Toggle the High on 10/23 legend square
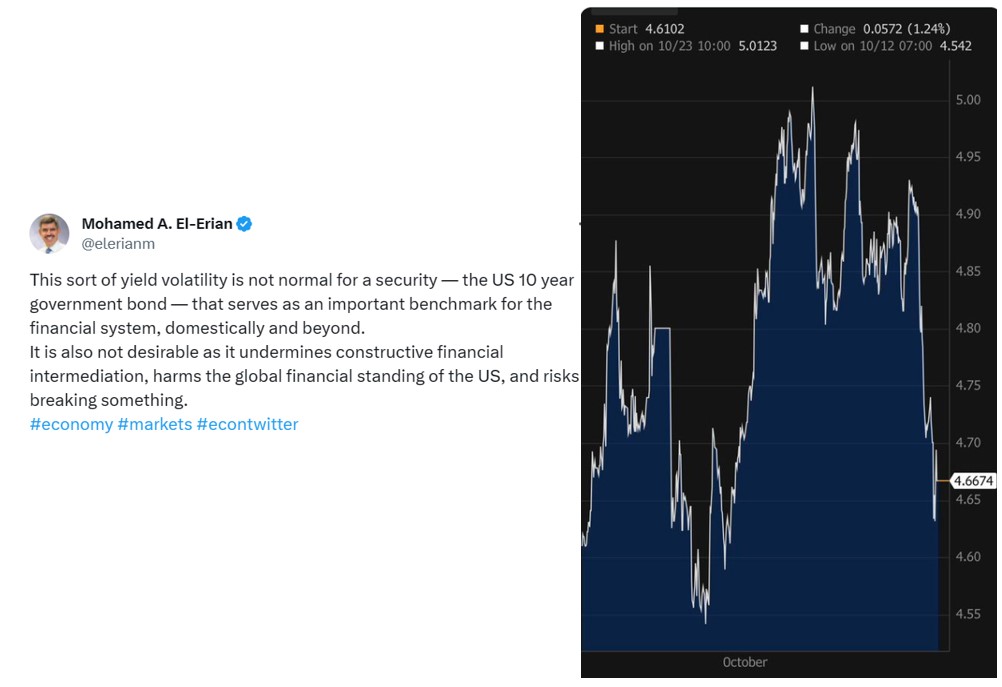The image size is (1002, 687). (x=599, y=46)
